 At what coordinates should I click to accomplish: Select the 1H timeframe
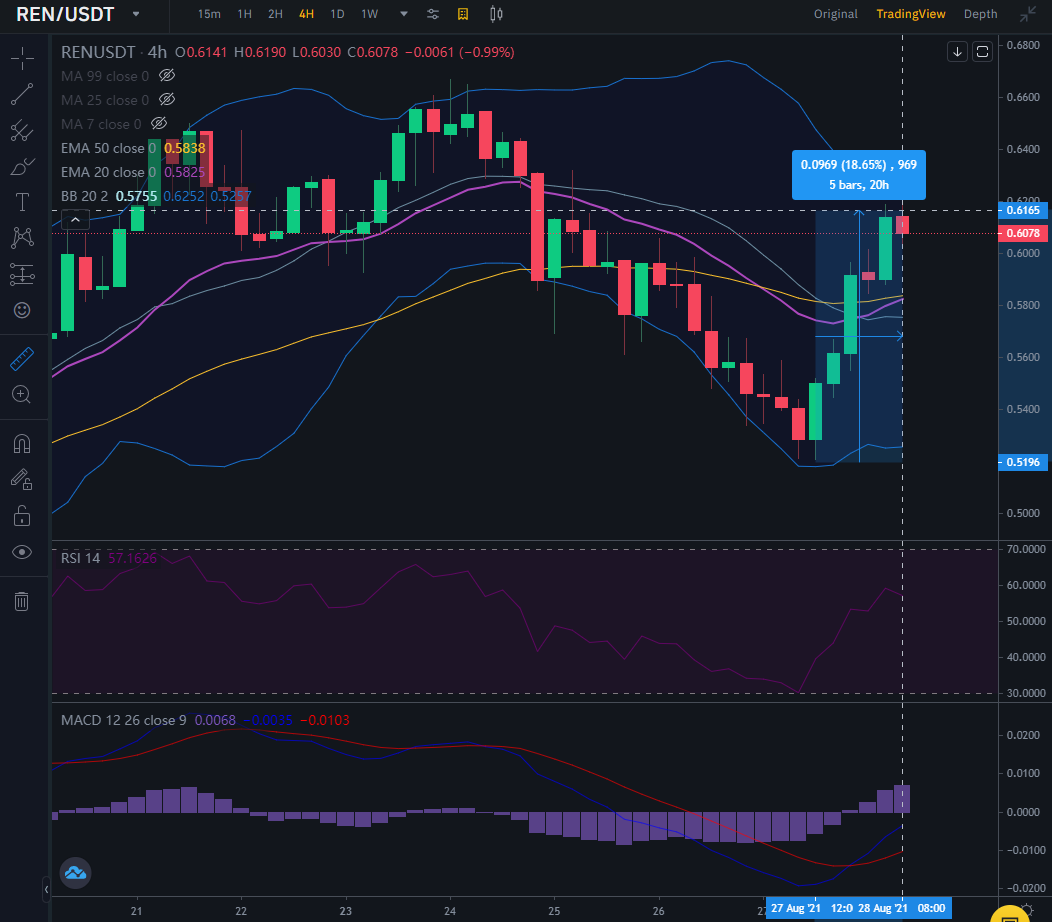(245, 14)
